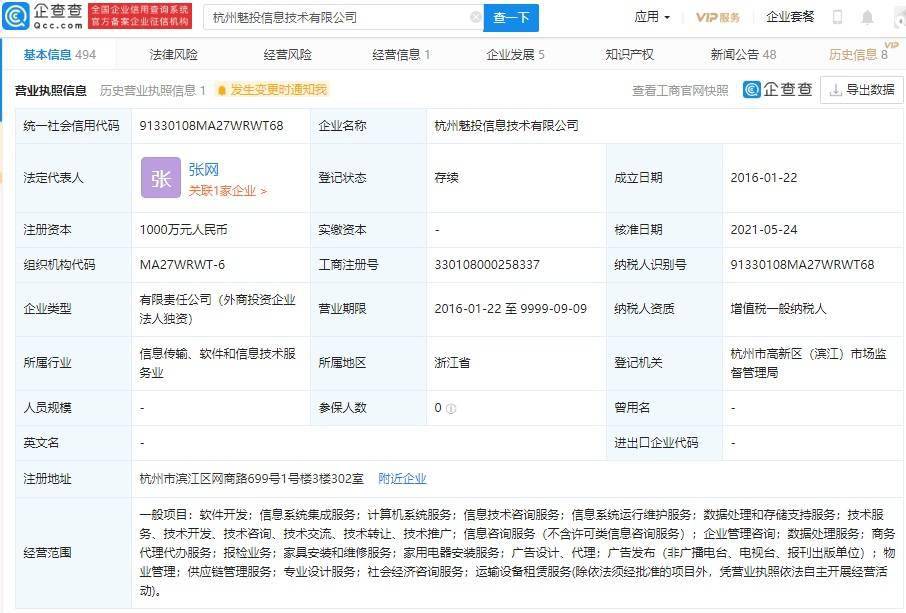906x613 pixels.
Task: Select registration number 330108000258337
Action: click(487, 265)
